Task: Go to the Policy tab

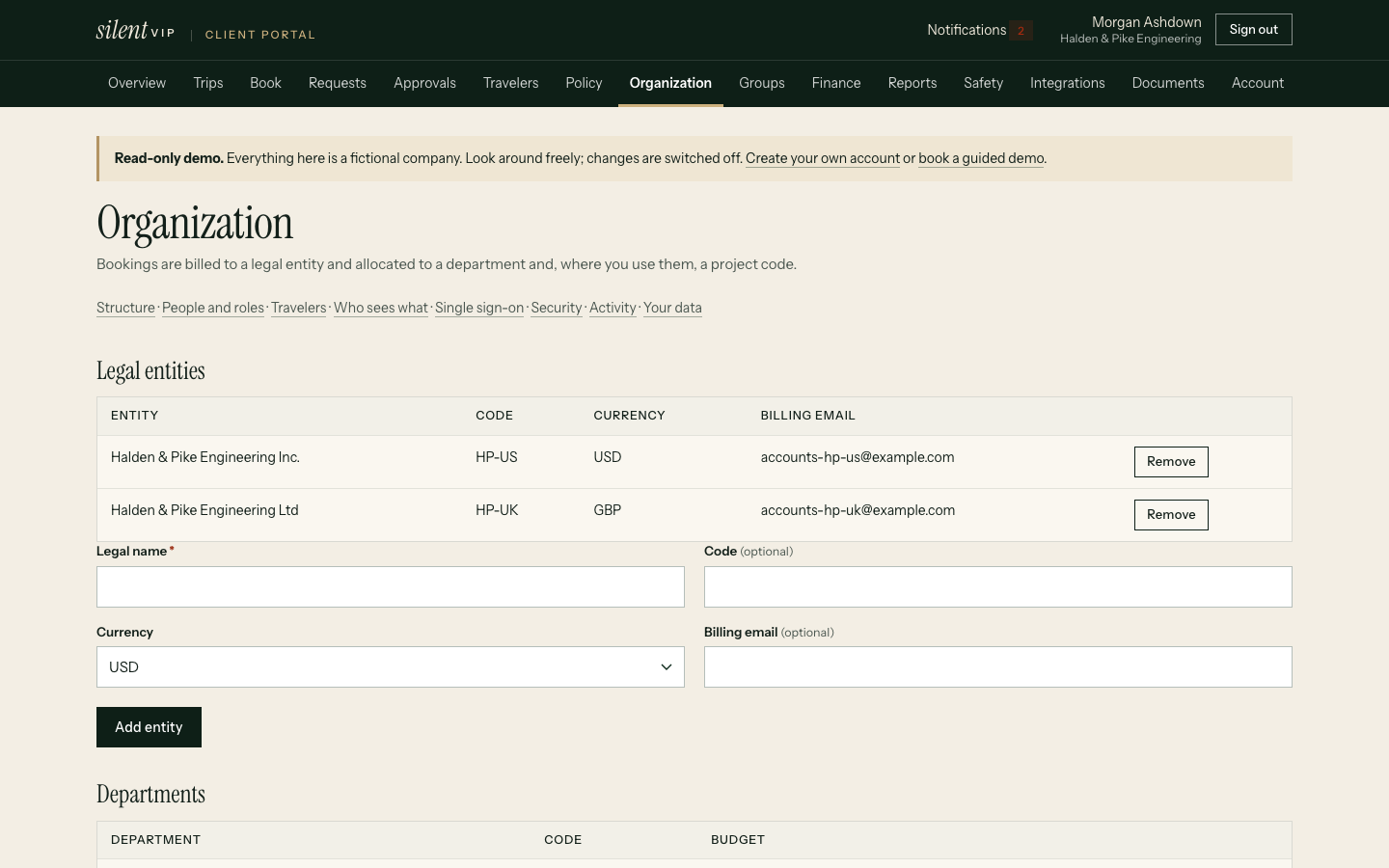Action: click(x=584, y=83)
